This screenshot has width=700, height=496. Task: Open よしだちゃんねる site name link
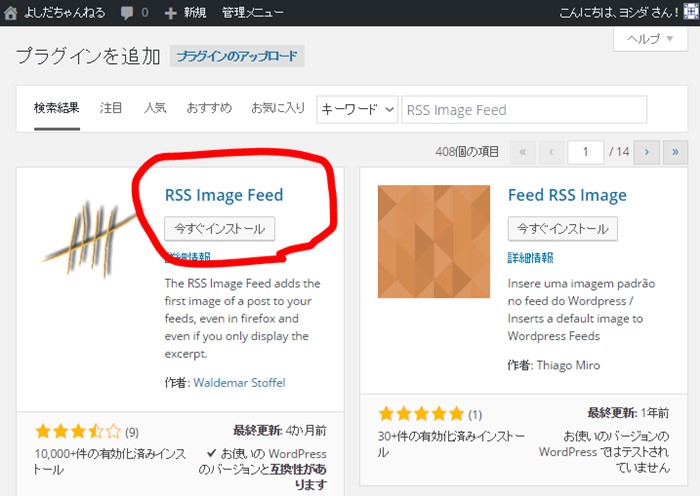tap(64, 13)
